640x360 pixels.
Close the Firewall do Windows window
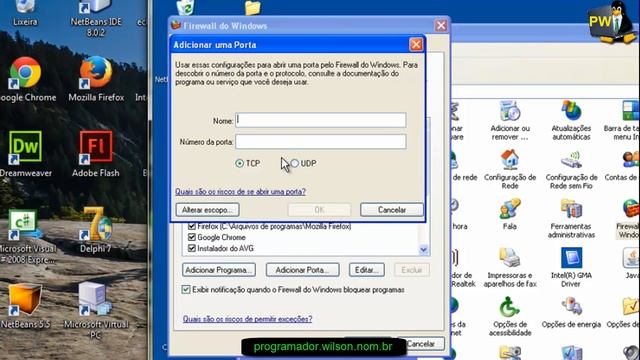click(441, 26)
